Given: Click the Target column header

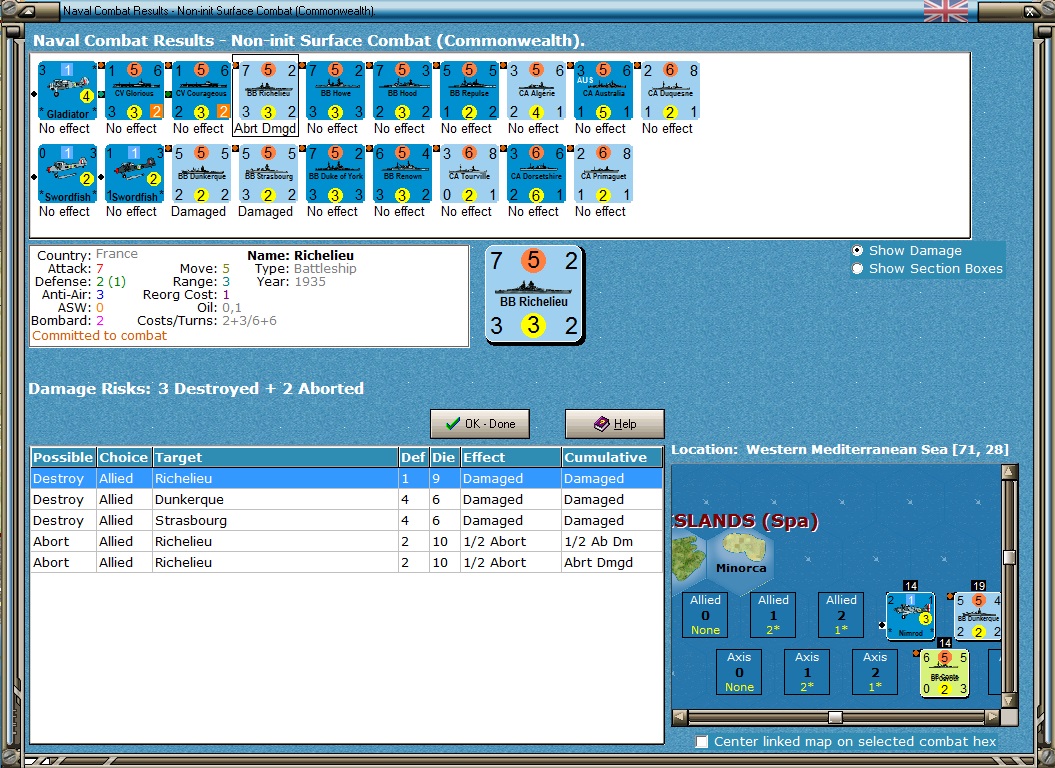Looking at the screenshot, I should pyautogui.click(x=275, y=457).
